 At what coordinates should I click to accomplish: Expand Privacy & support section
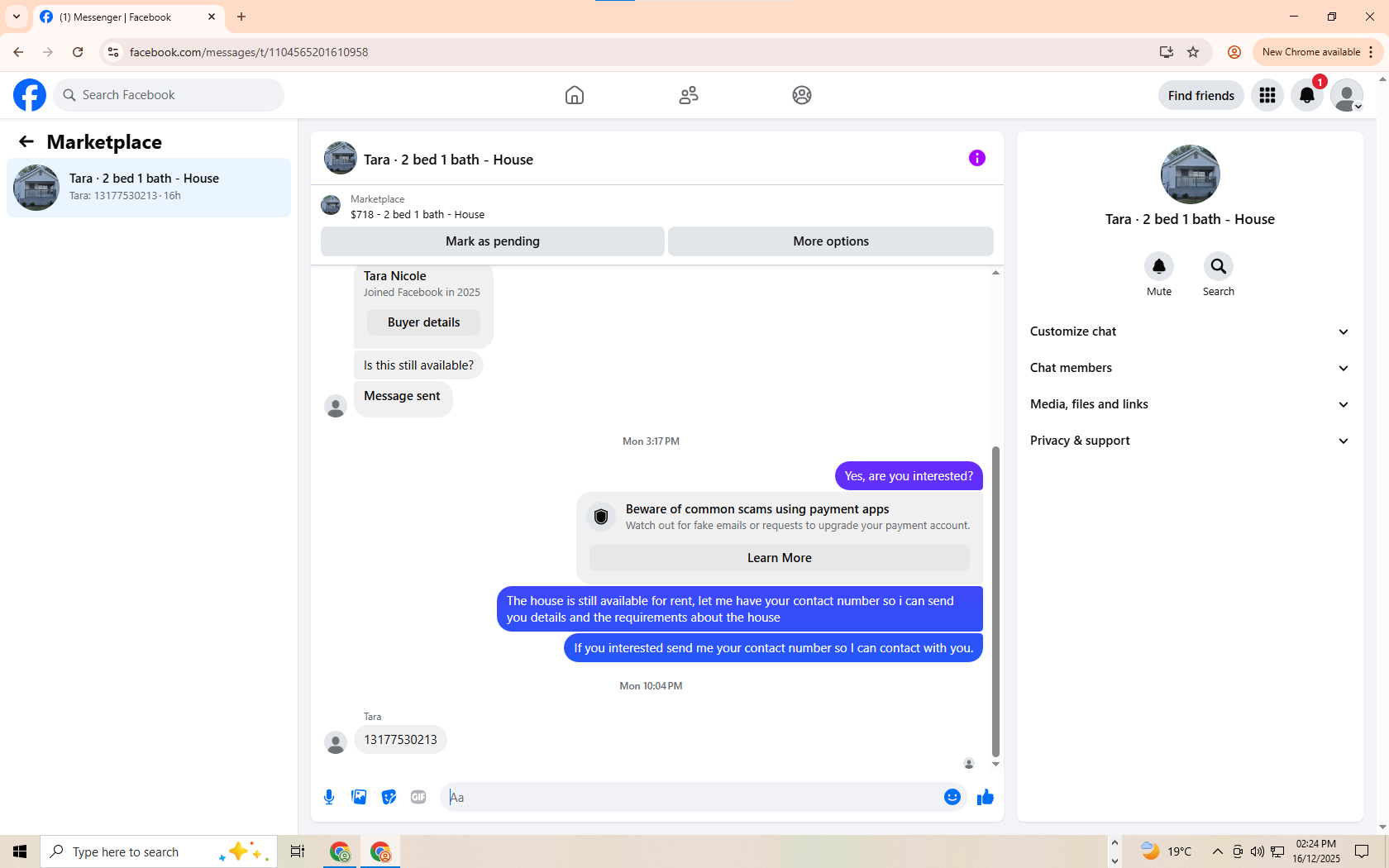pyautogui.click(x=1191, y=441)
